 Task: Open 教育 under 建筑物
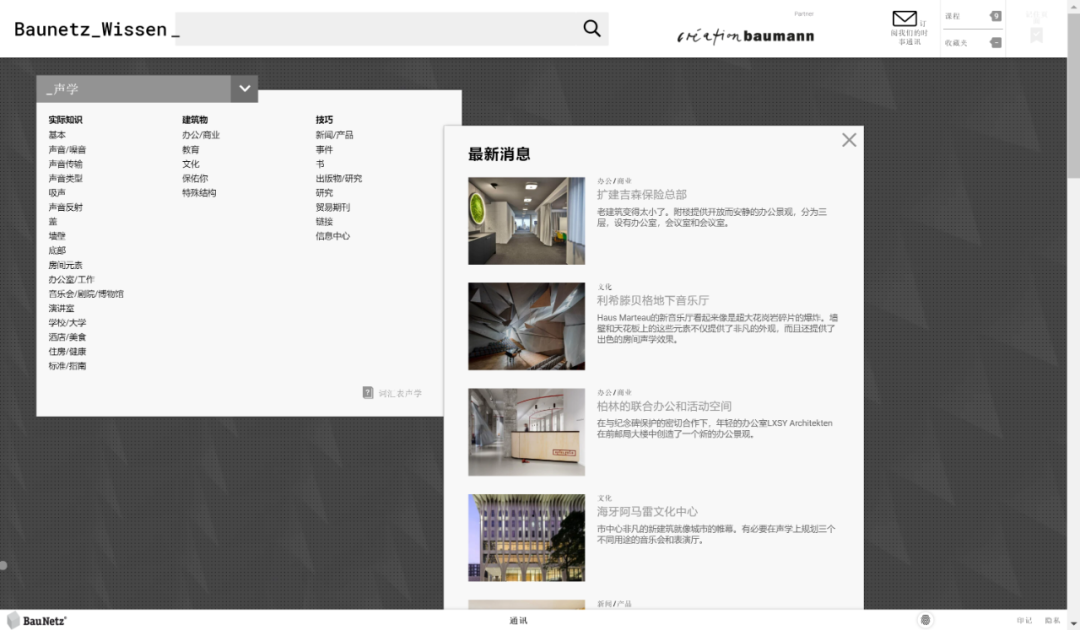[191, 149]
